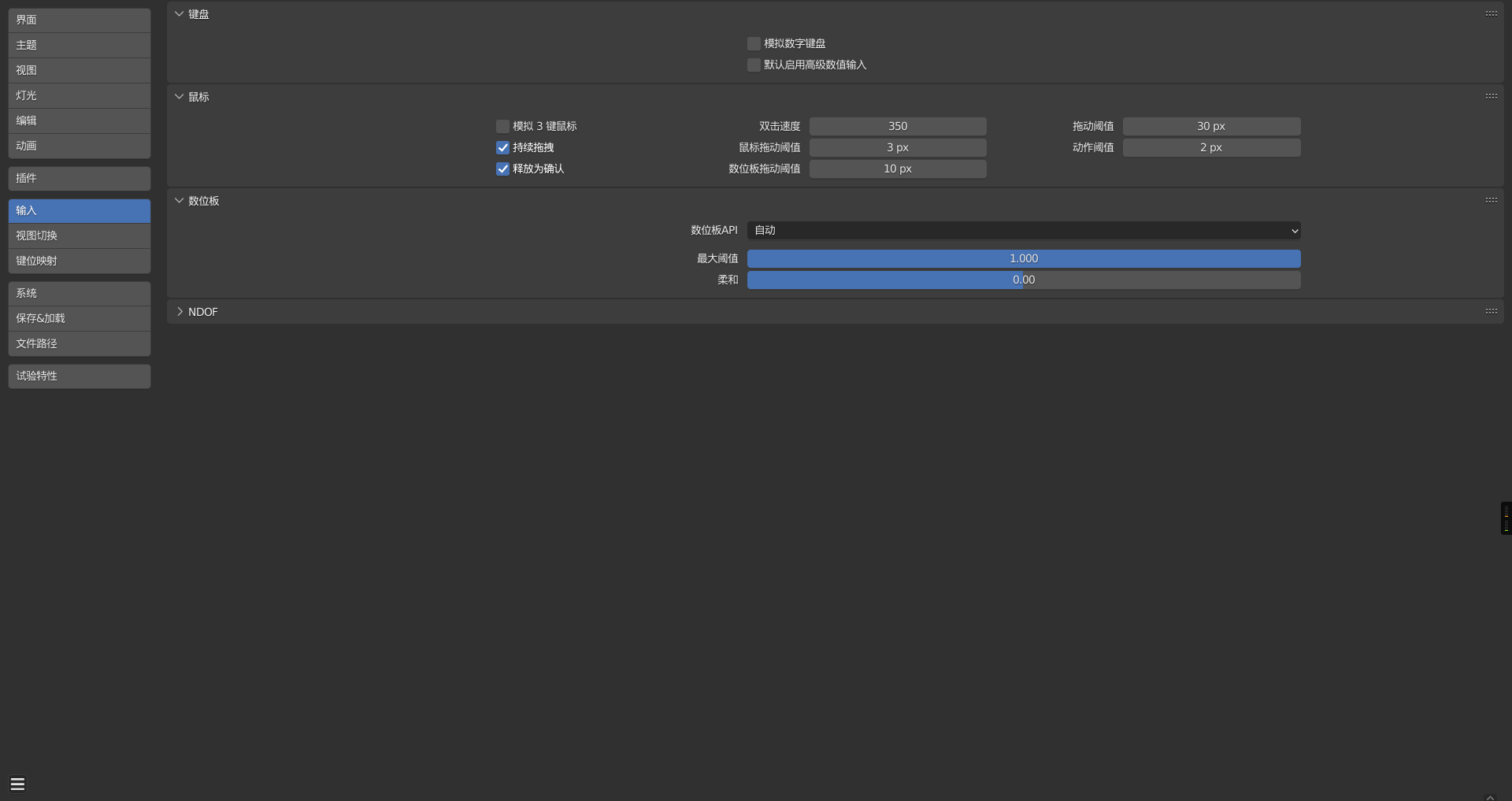Click the 双击速度 value field
This screenshot has height=801, width=1512.
[x=898, y=126]
